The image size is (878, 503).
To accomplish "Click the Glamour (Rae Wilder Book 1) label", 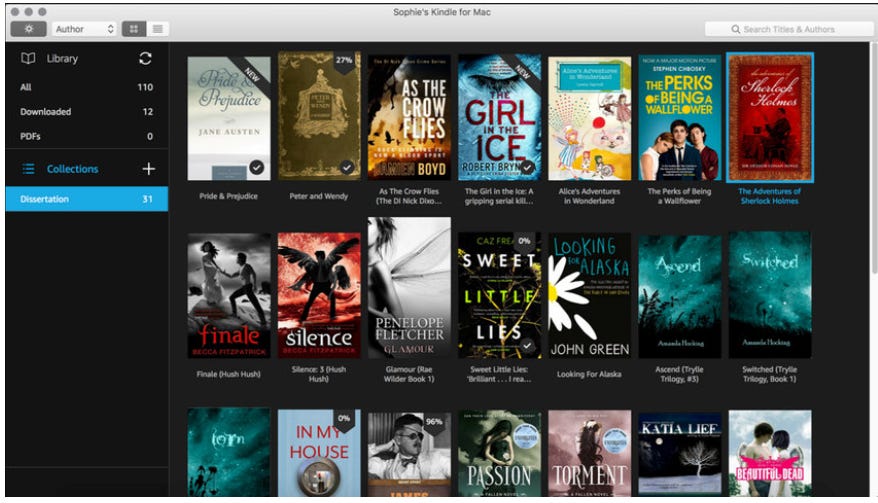I will (x=409, y=374).
